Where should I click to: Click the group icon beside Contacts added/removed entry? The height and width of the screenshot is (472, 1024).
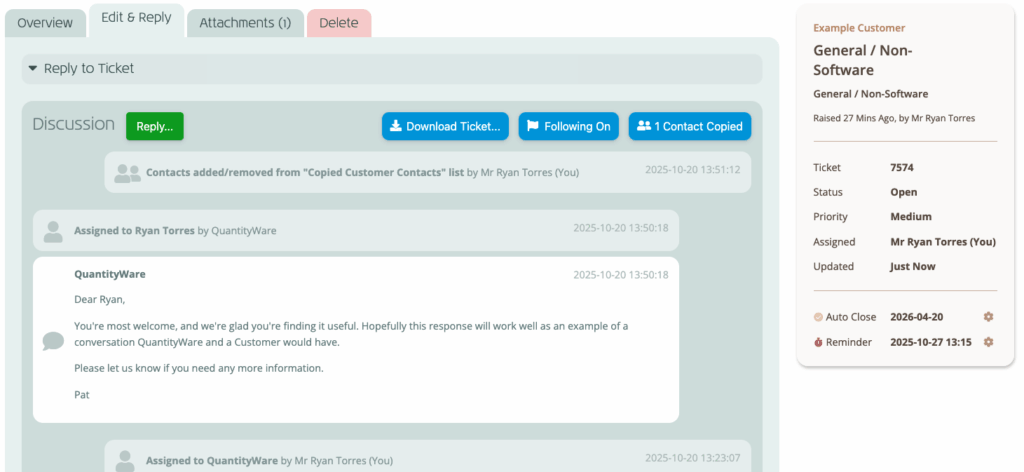tap(128, 173)
